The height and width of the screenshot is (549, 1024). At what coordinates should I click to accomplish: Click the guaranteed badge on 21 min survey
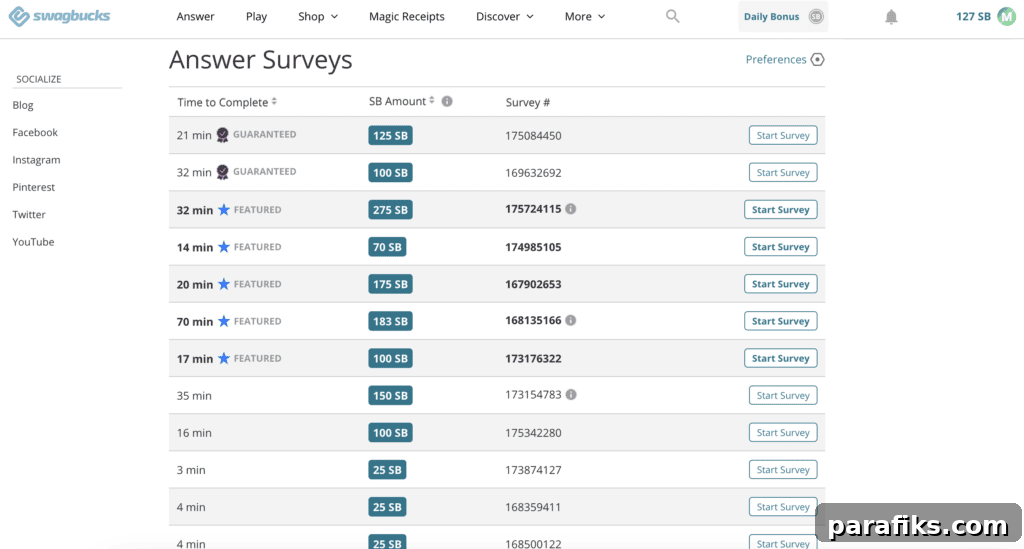223,135
